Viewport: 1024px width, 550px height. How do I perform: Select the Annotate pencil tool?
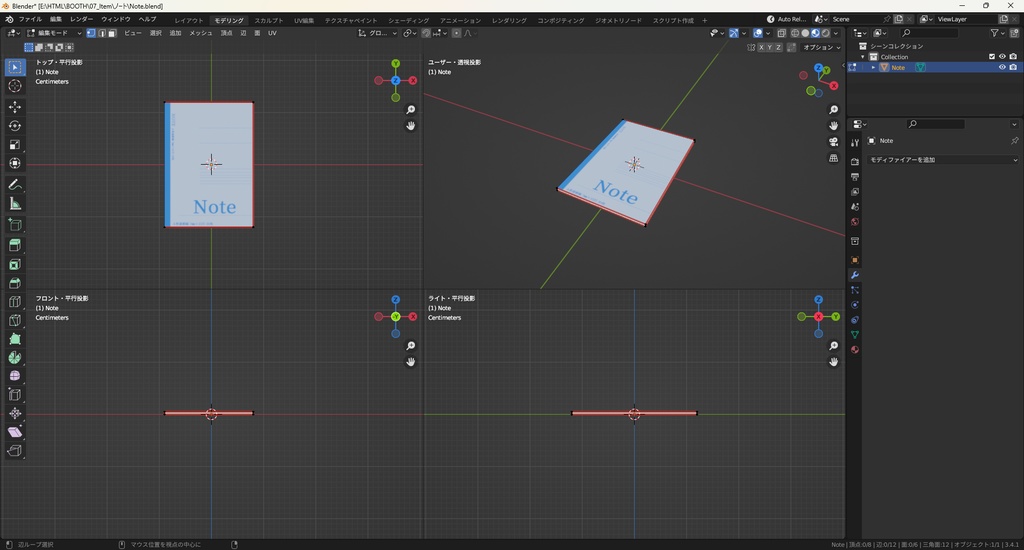(15, 185)
